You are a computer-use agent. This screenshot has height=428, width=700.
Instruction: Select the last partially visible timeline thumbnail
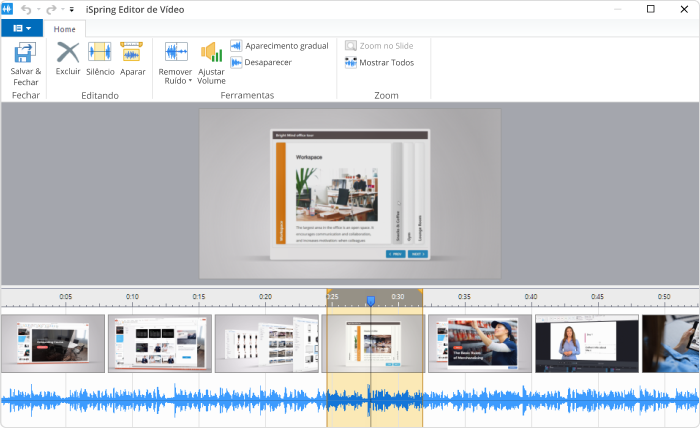pyautogui.click(x=671, y=343)
